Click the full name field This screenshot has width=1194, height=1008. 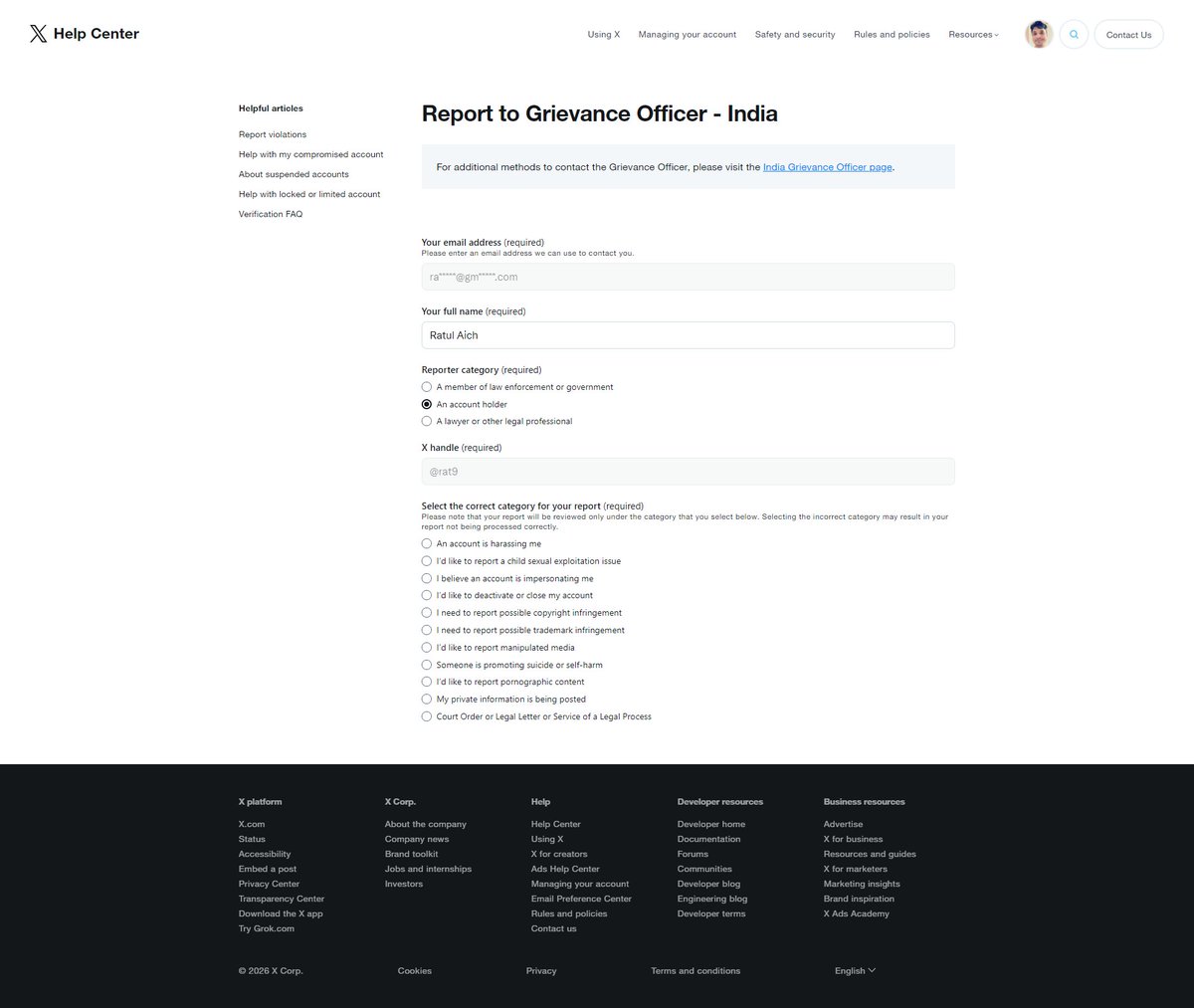[688, 335]
